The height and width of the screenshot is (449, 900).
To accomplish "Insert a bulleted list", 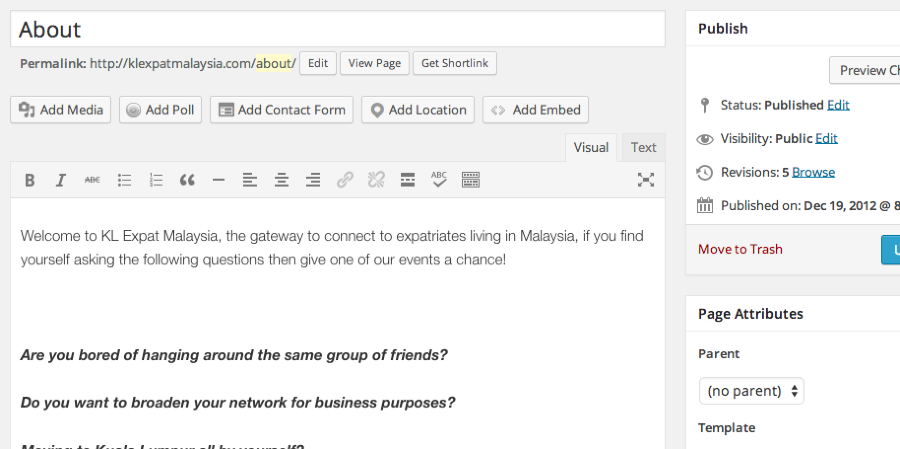I will (x=124, y=180).
